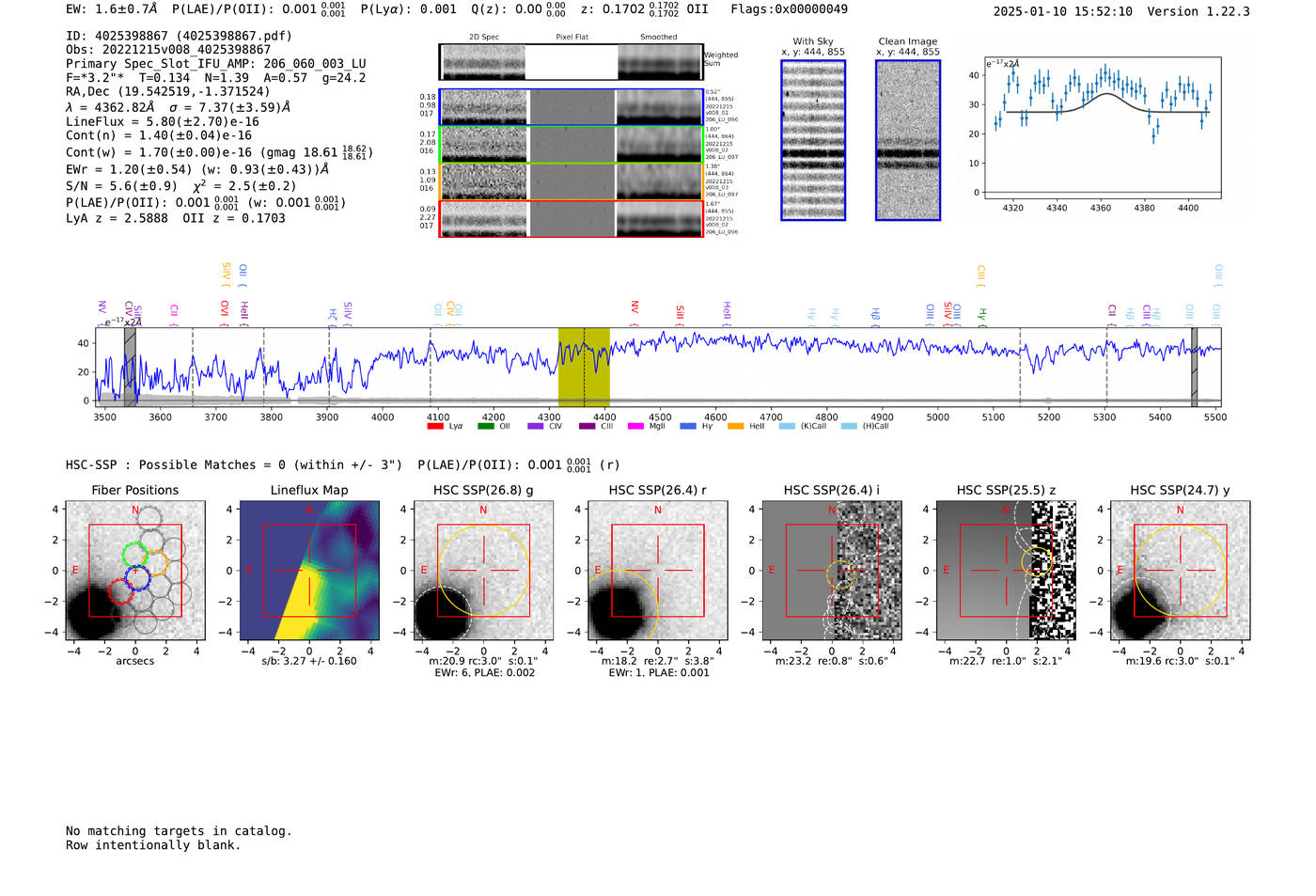Click the m:18.2 re:2.7" caption under r image
Image resolution: width=1316 pixels, height=896 pixels.
[658, 661]
